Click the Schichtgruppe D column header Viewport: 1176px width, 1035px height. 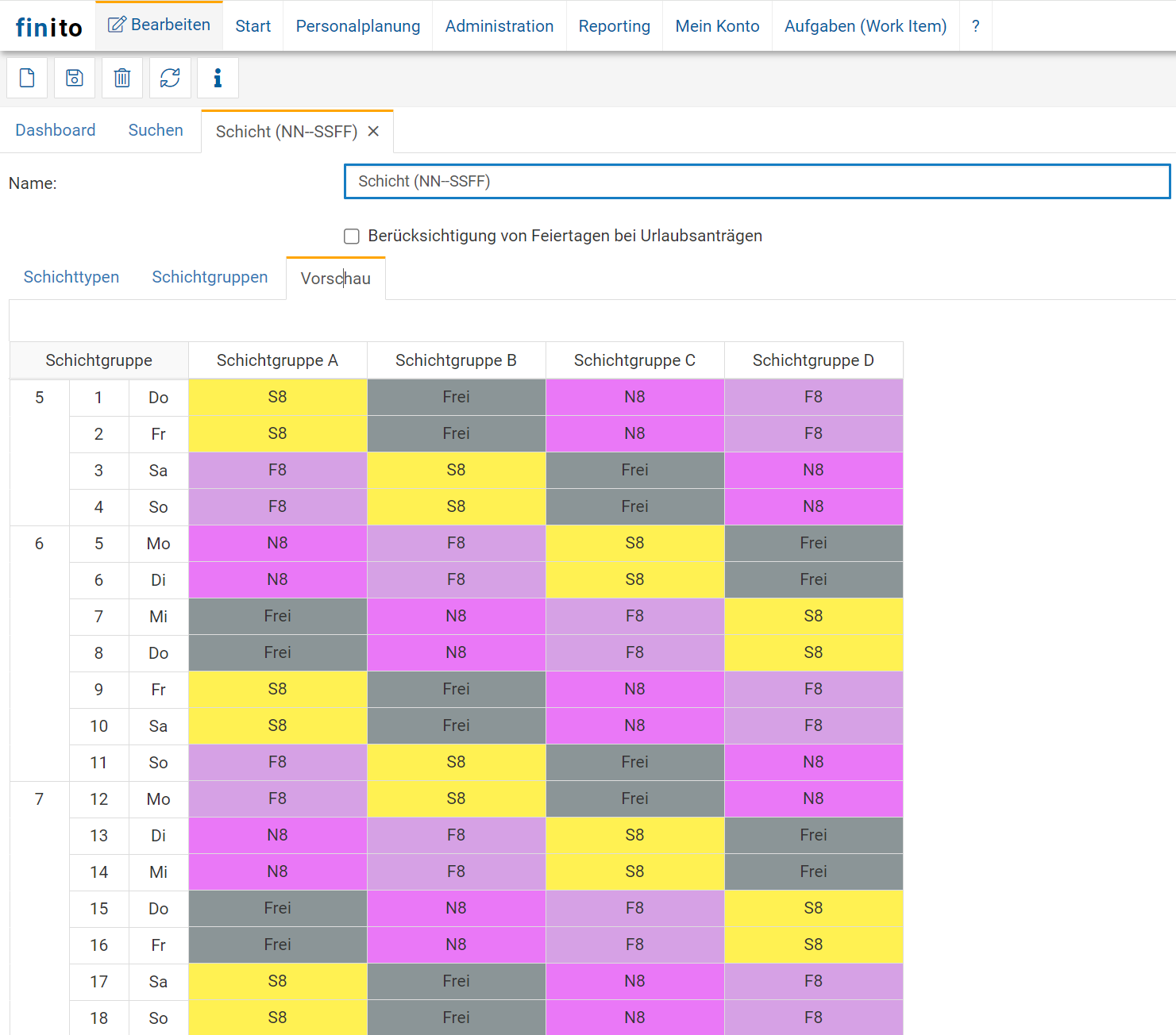[813, 360]
